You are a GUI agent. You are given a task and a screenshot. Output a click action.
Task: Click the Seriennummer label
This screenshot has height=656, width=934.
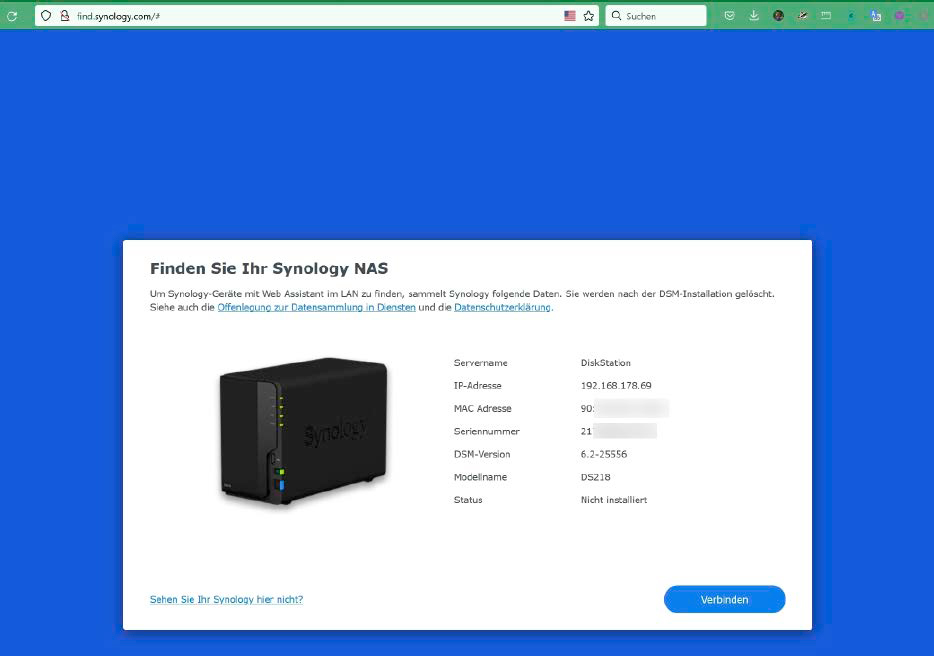[x=487, y=431]
